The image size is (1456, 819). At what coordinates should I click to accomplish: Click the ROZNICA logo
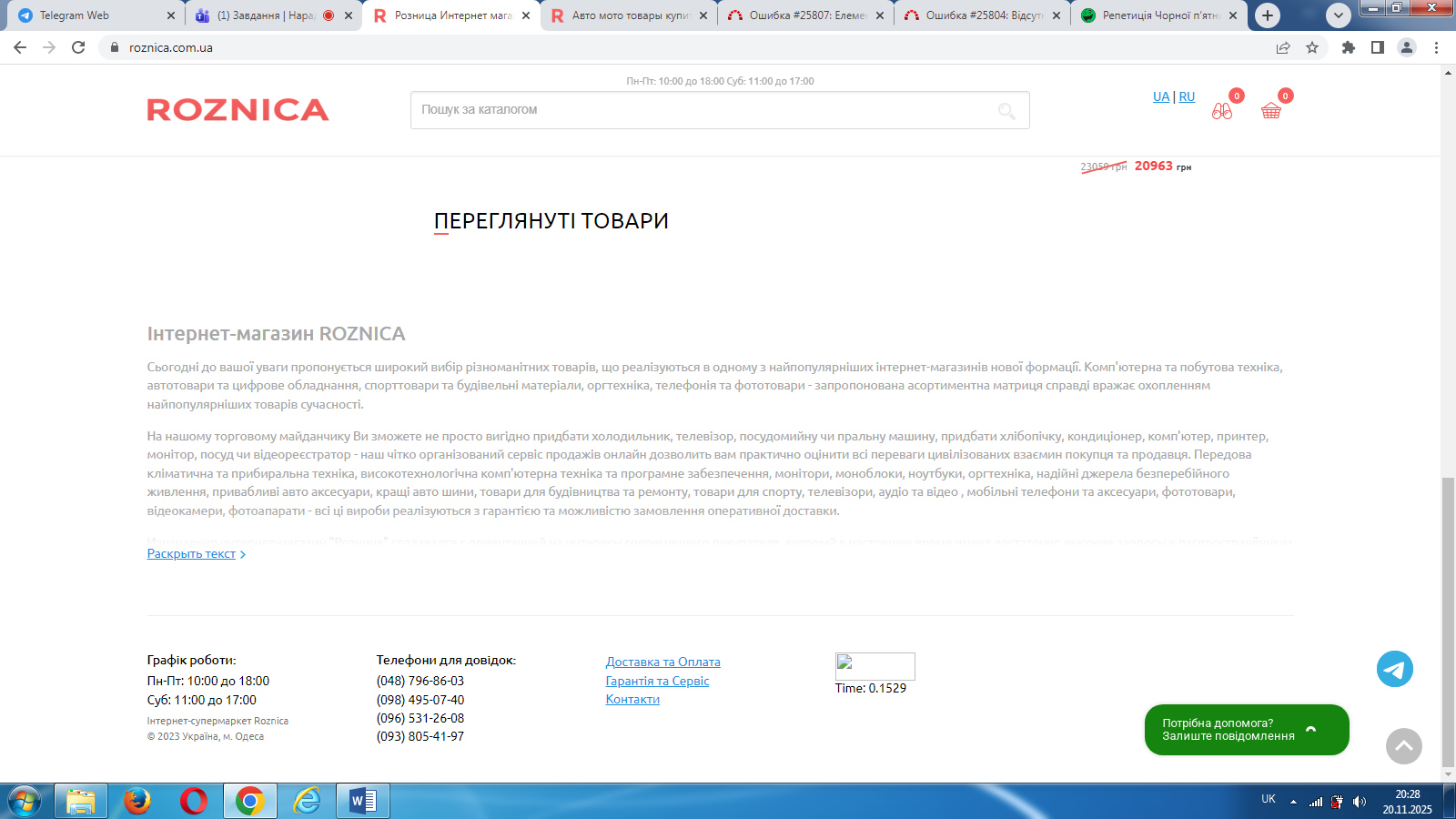tap(238, 110)
